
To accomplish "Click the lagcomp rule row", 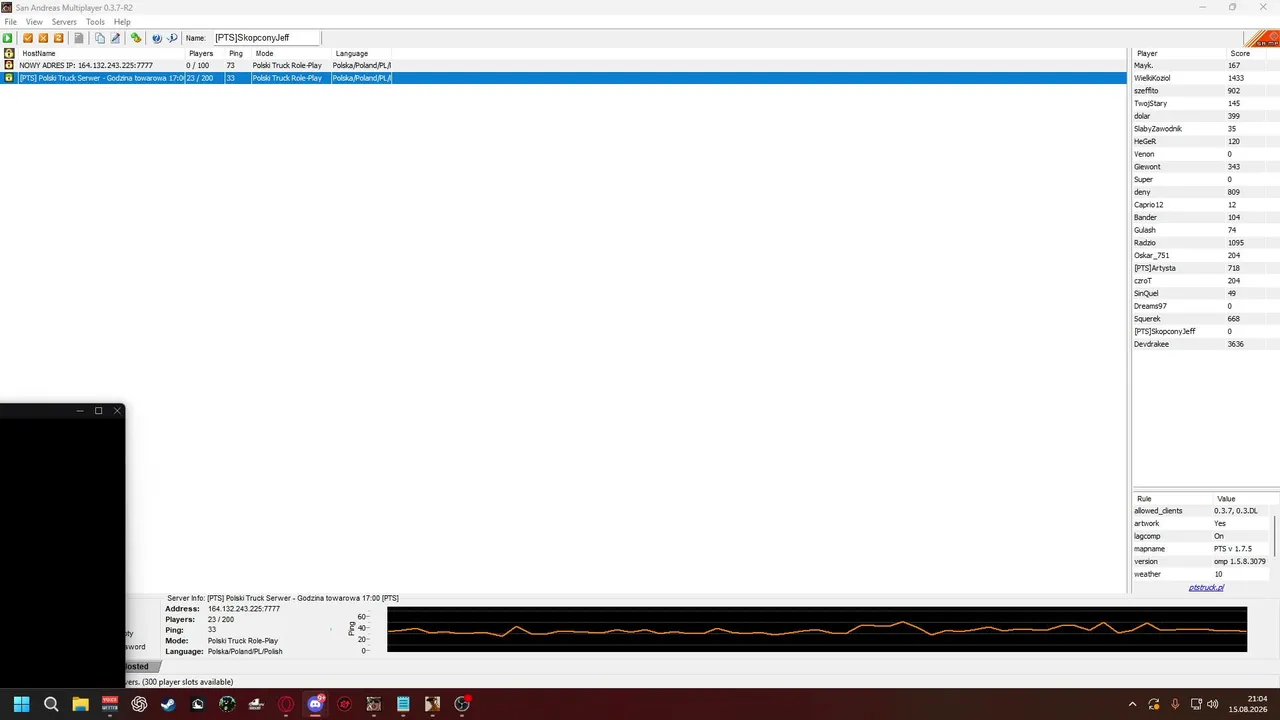I will pos(1201,536).
